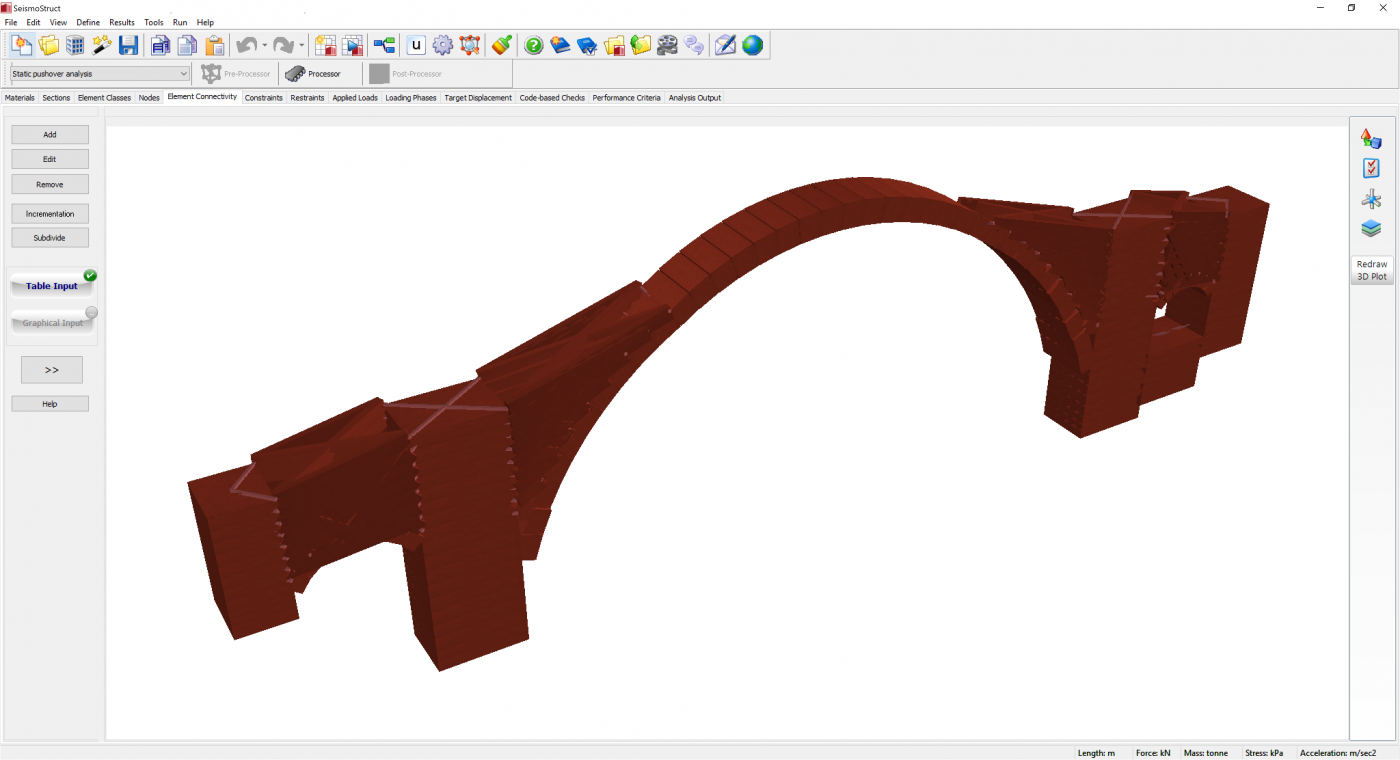Expand the redo history dropdown arrow
Screen dimensions: 1400x760
click(x=302, y=46)
